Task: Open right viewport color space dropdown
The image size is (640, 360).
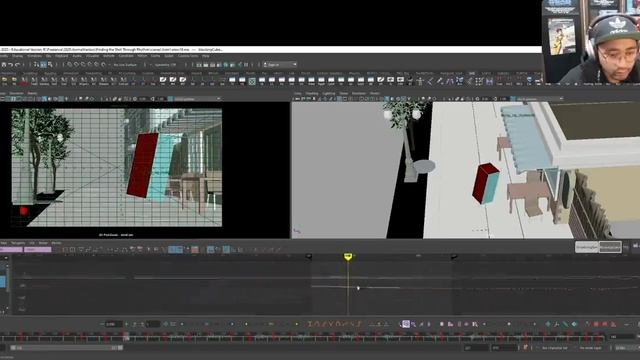Action: tap(540, 99)
